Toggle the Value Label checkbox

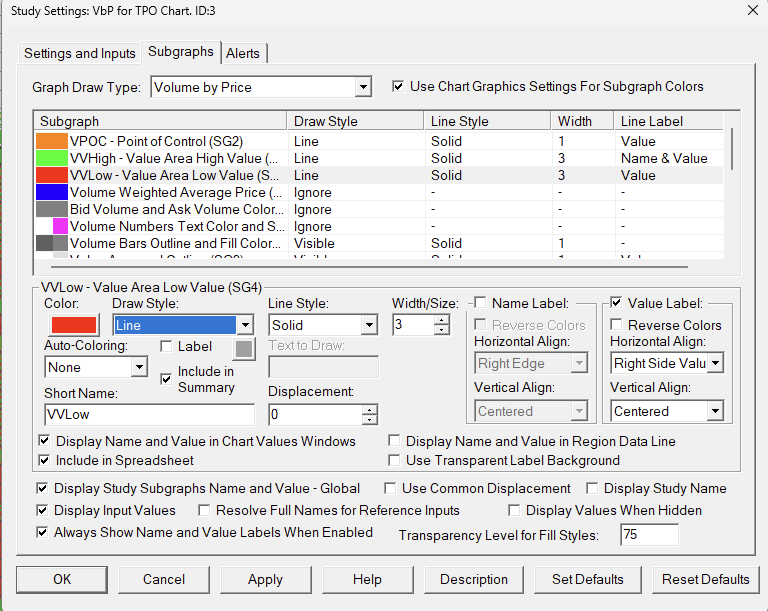[x=616, y=303]
